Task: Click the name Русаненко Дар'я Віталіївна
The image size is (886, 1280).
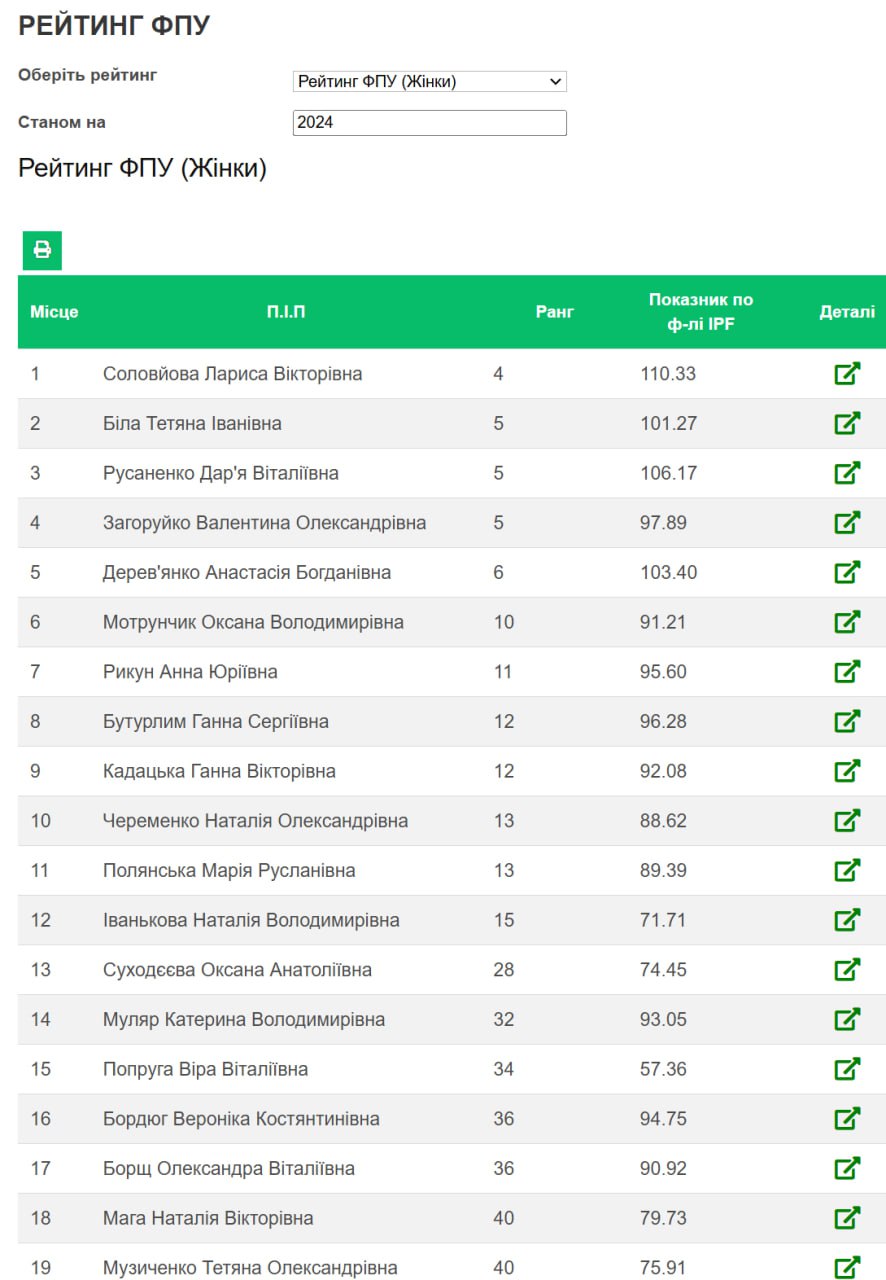Action: (221, 473)
